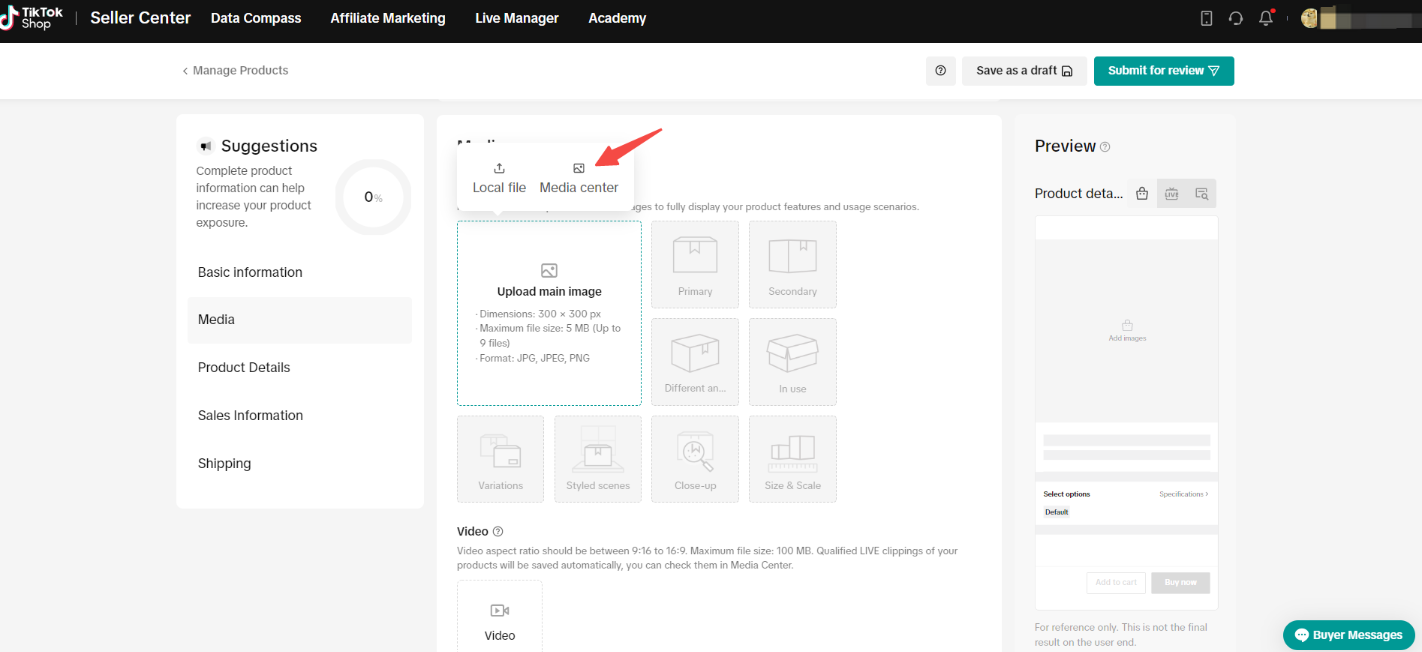Screen dimensions: 1422x652
Task: Click help icon beside Video heading
Action: 498,532
